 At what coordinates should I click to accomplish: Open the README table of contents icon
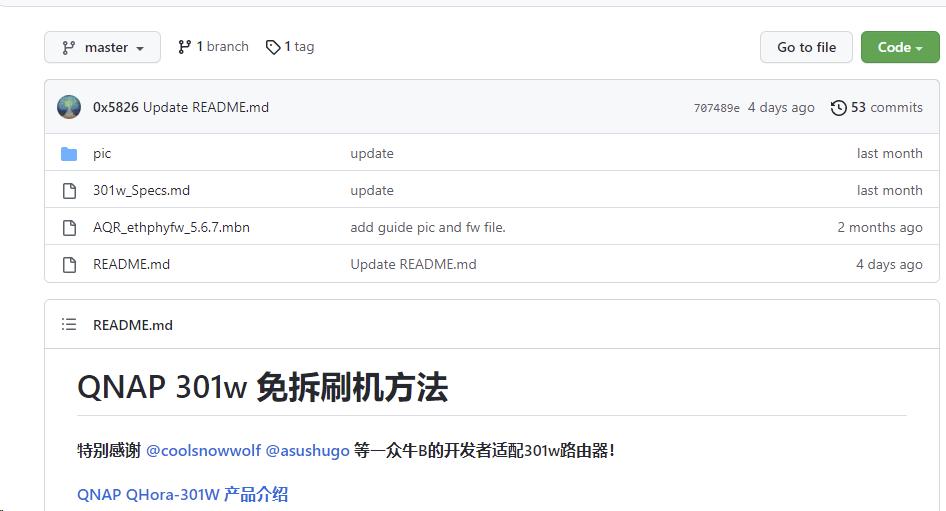(69, 325)
